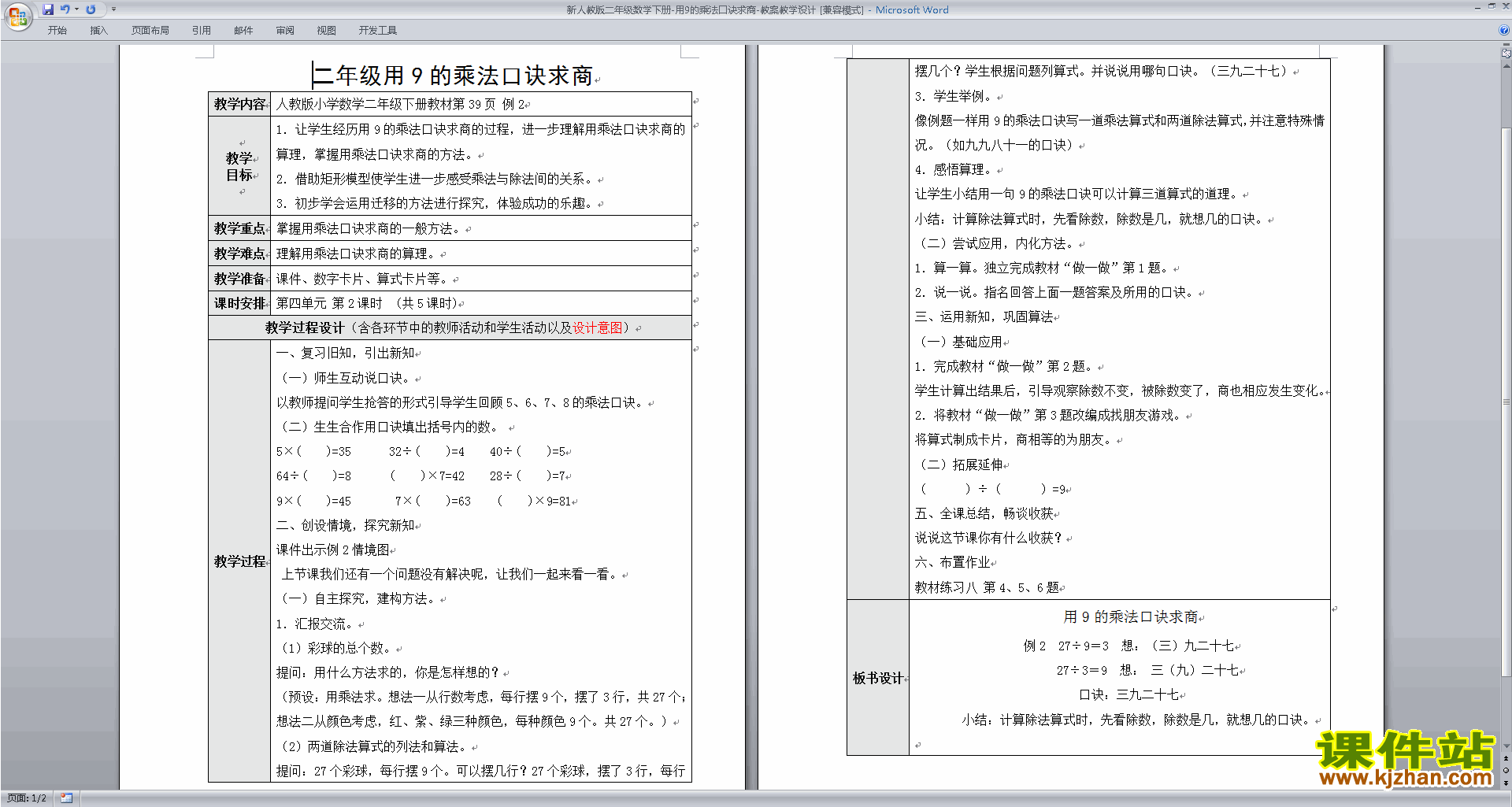This screenshot has width=1512, height=807.
Task: Redo the last action
Action: click(x=91, y=9)
